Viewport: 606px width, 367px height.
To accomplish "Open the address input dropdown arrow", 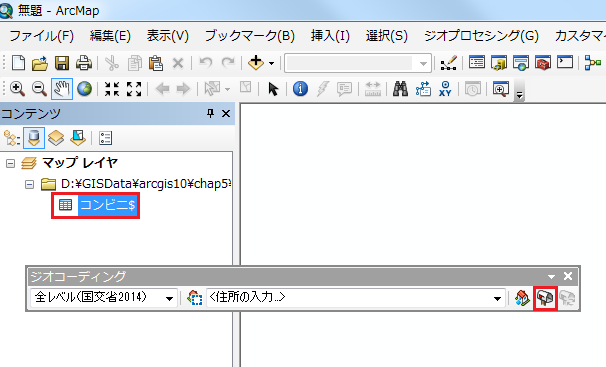I will tap(498, 298).
